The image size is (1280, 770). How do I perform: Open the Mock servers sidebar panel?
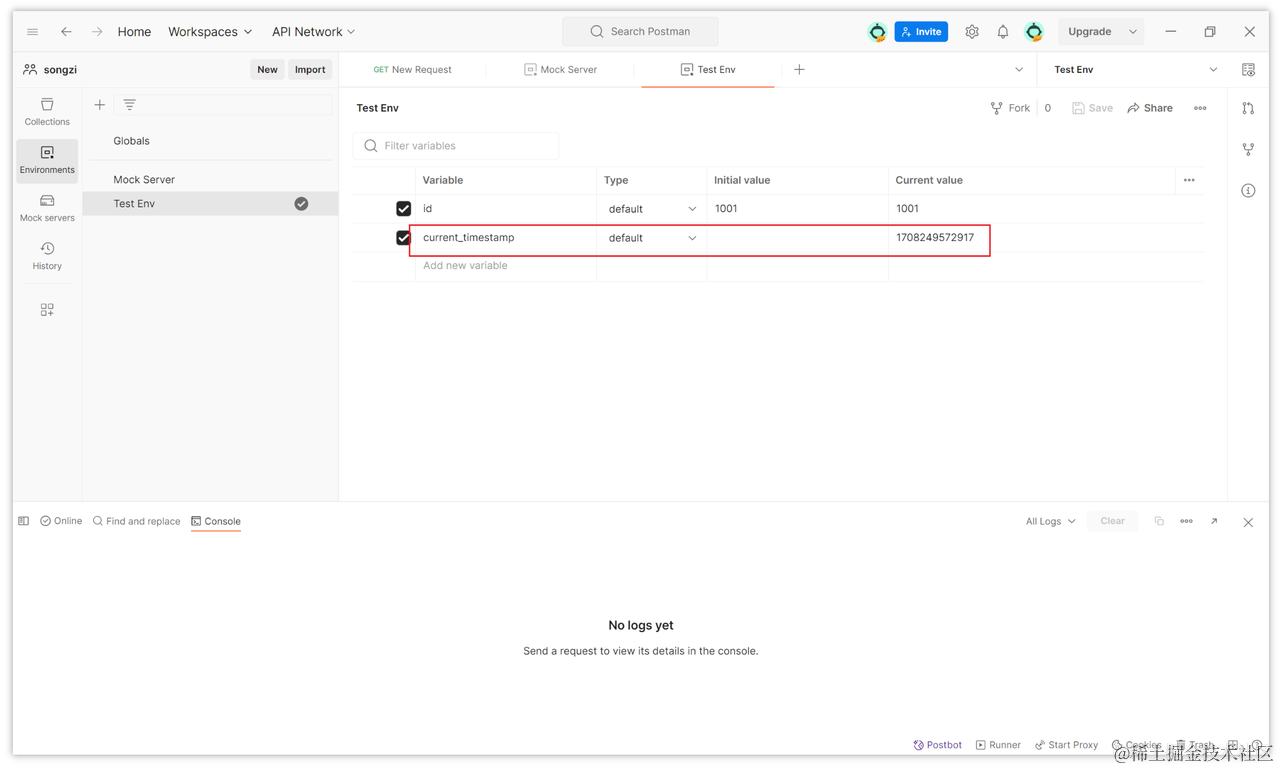pyautogui.click(x=47, y=208)
